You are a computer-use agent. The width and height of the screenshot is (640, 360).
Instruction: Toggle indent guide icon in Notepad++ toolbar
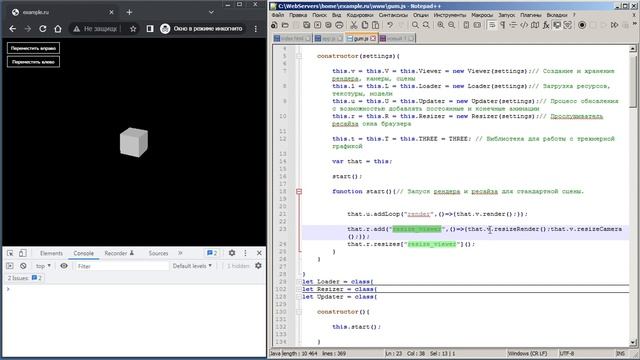(513, 25)
